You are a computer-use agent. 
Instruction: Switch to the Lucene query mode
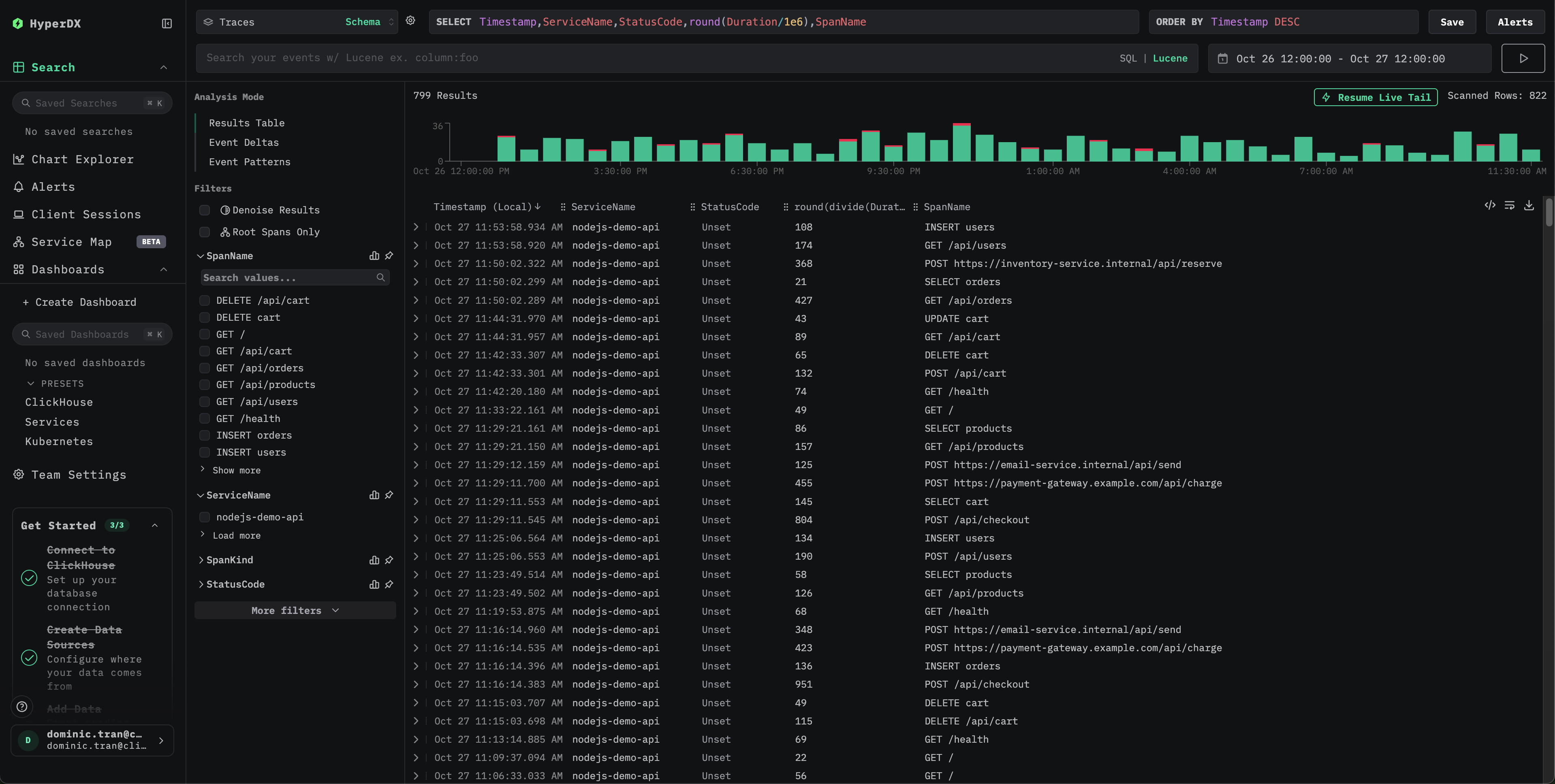click(1170, 58)
